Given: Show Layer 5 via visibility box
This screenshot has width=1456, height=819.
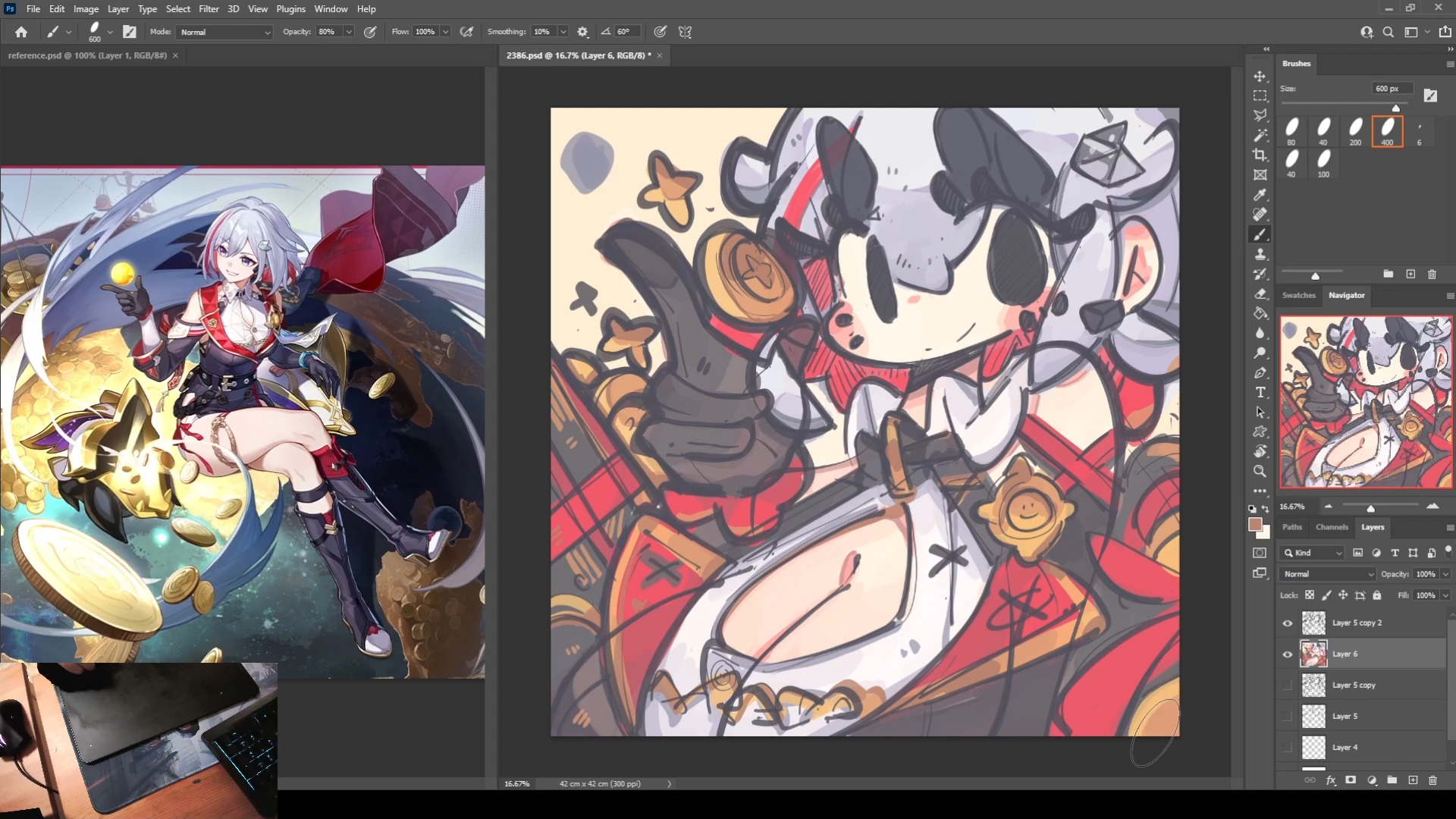Looking at the screenshot, I should [x=1288, y=717].
